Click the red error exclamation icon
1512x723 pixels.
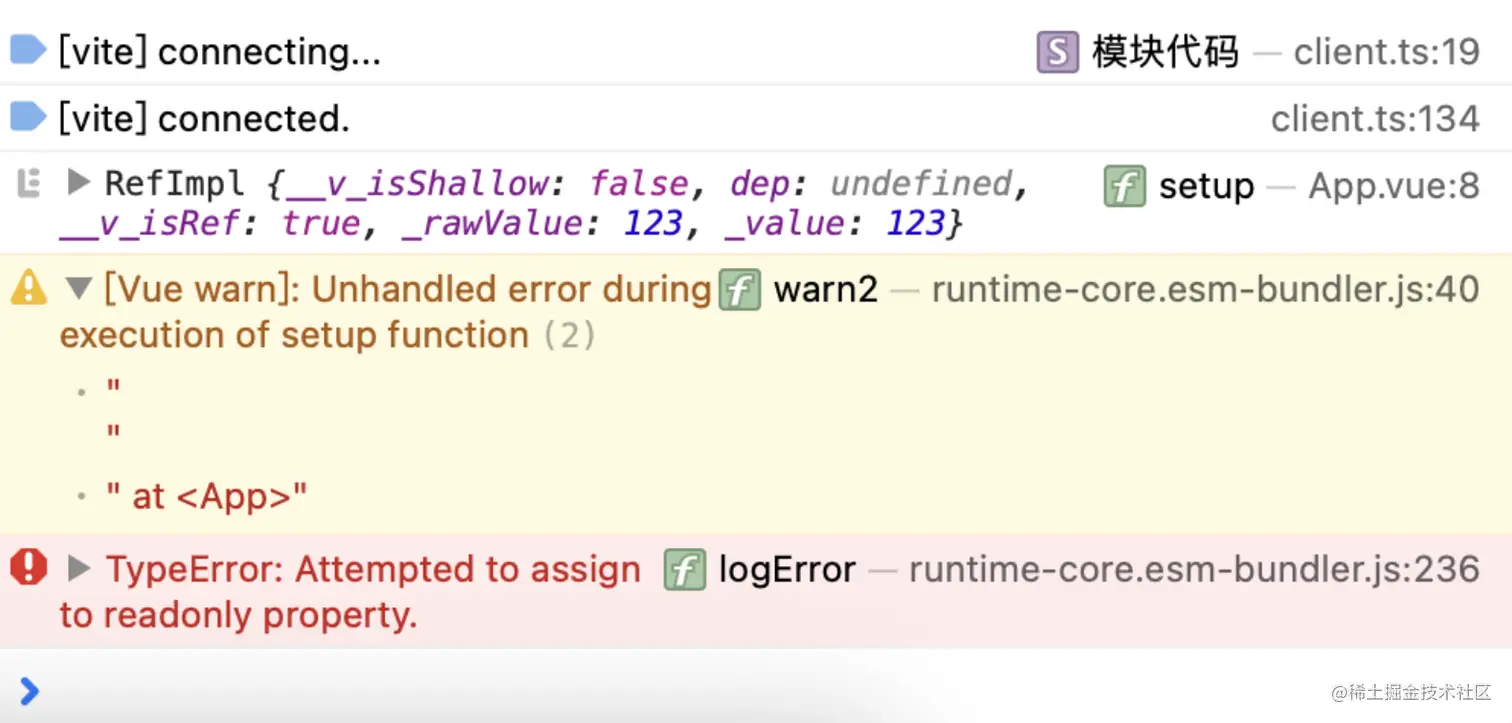pos(28,569)
